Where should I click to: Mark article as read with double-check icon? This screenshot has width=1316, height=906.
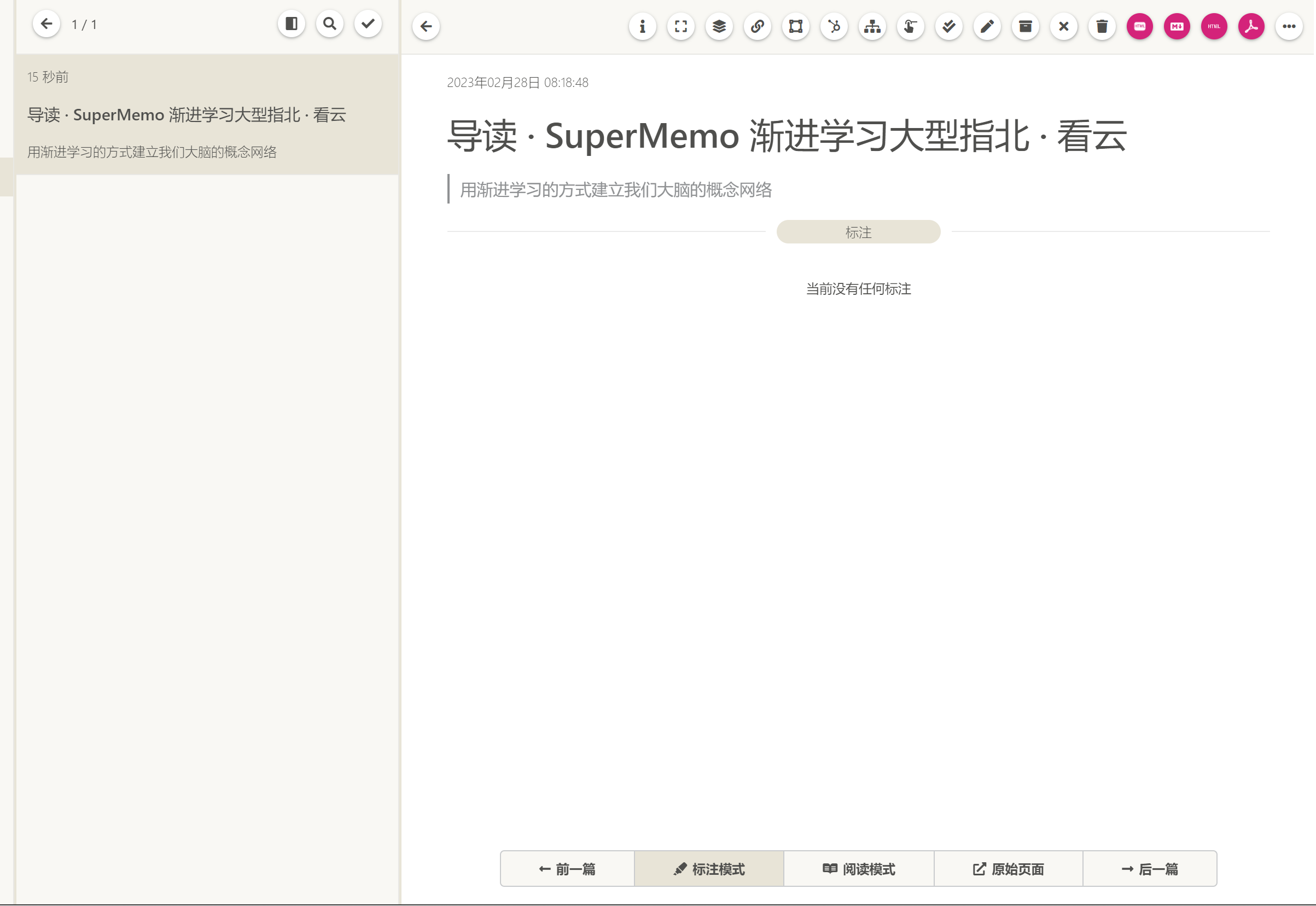click(948, 26)
